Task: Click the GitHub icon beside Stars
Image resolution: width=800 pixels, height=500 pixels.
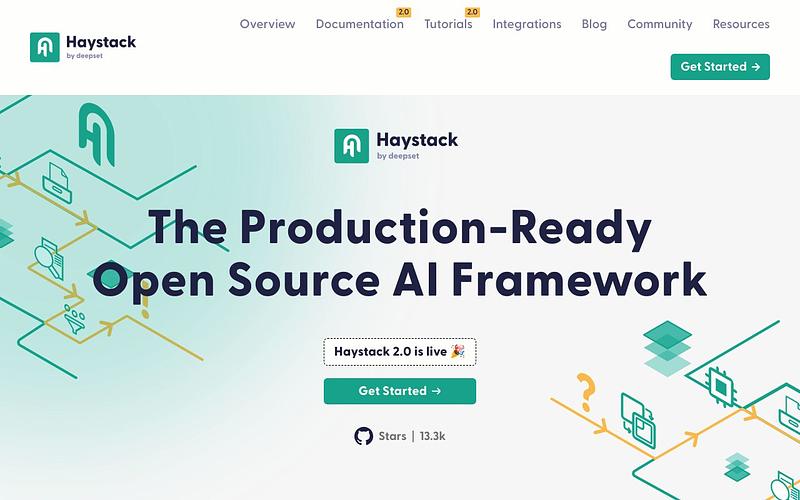Action: [x=364, y=436]
